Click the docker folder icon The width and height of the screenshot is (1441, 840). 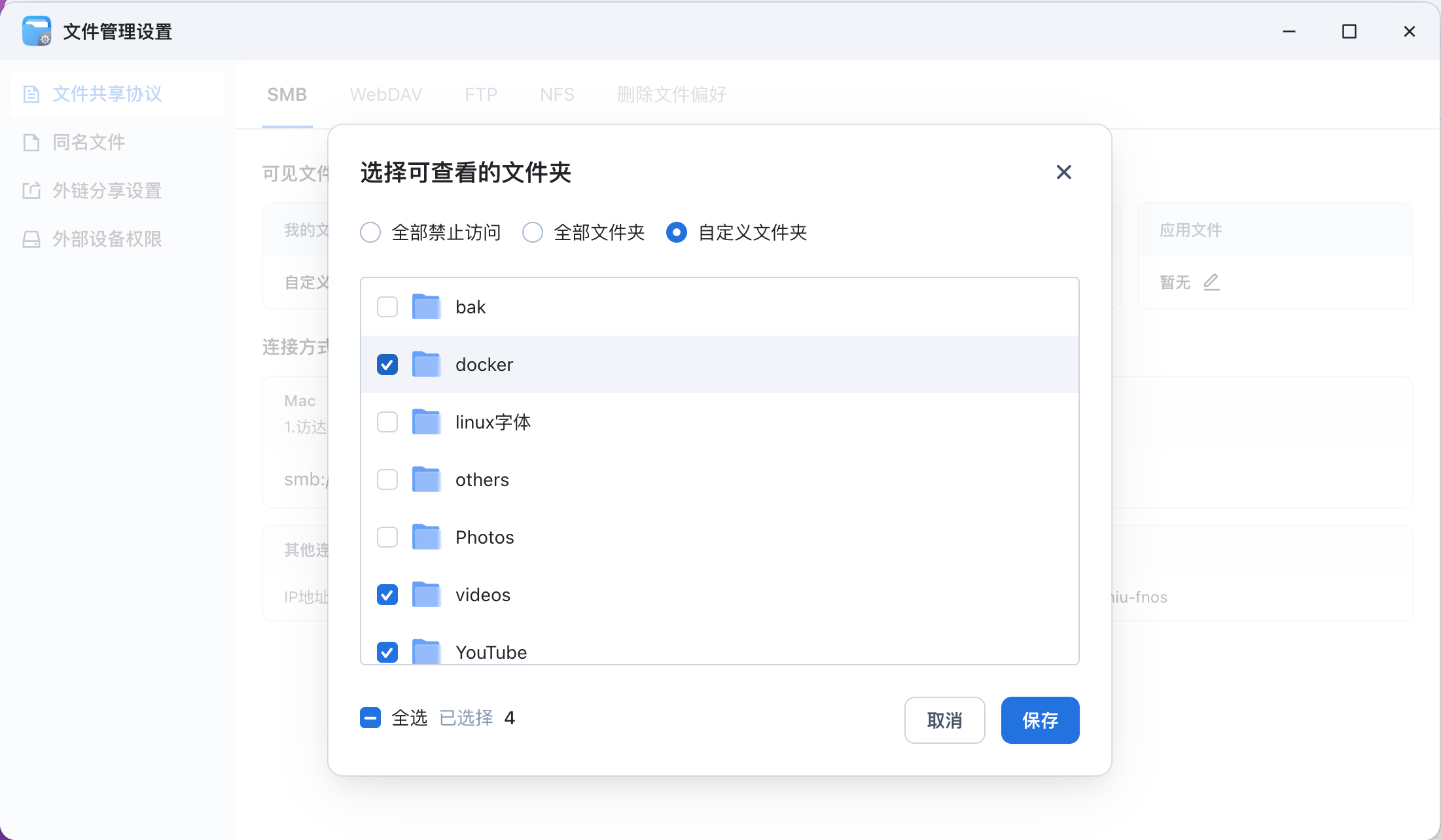pyautogui.click(x=427, y=364)
